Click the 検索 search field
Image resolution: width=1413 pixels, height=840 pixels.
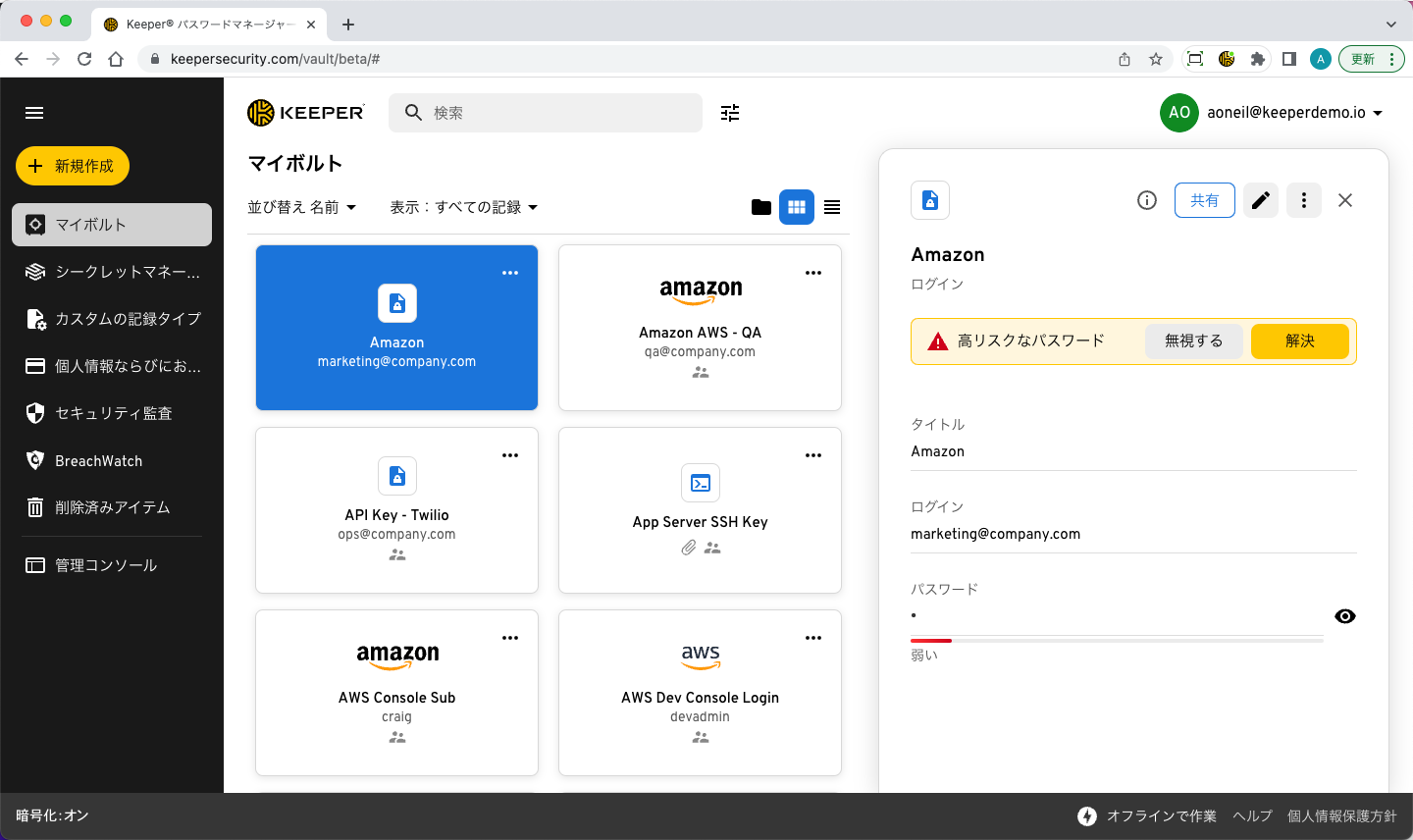click(x=559, y=113)
